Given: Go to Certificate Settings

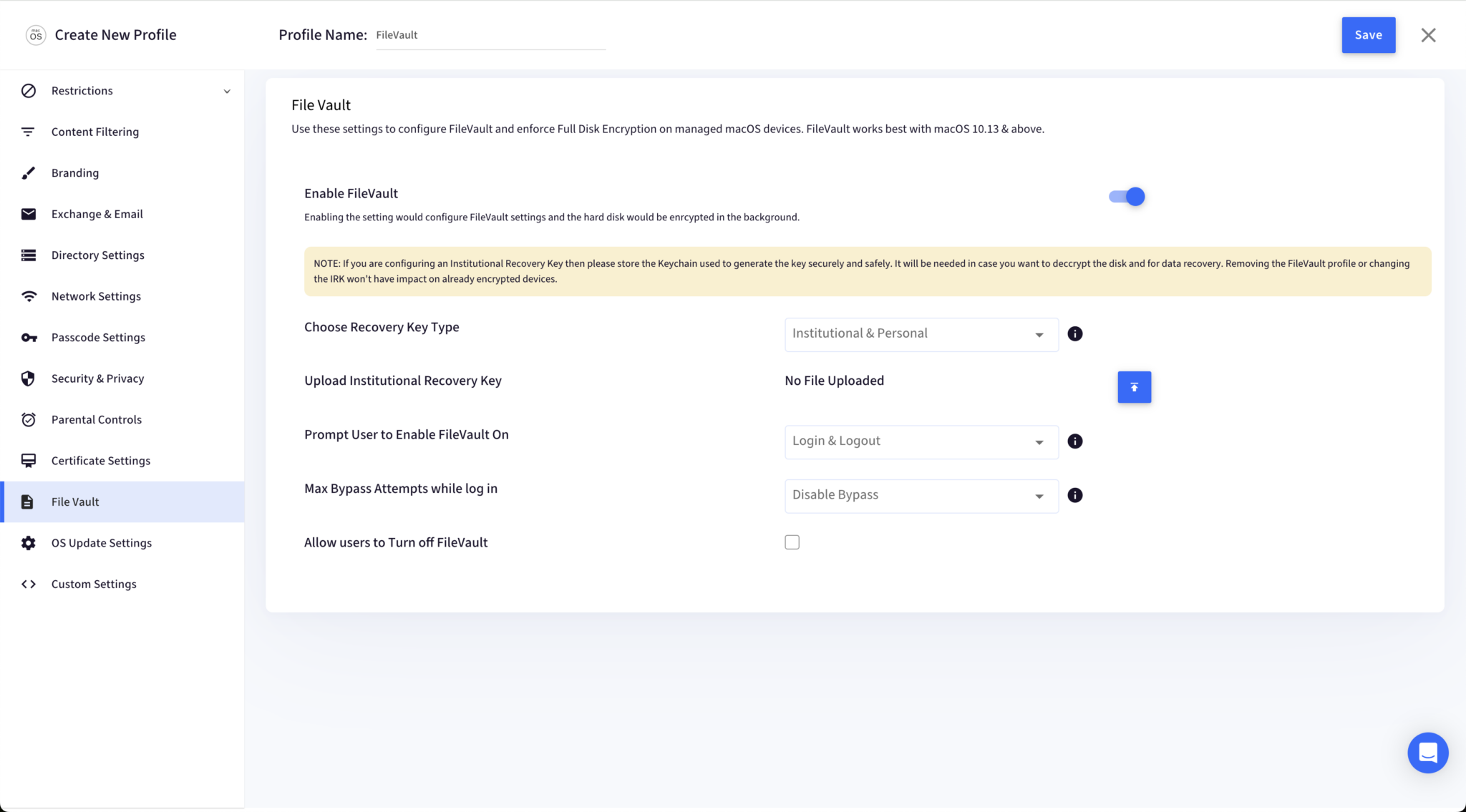Looking at the screenshot, I should pyautogui.click(x=122, y=461).
